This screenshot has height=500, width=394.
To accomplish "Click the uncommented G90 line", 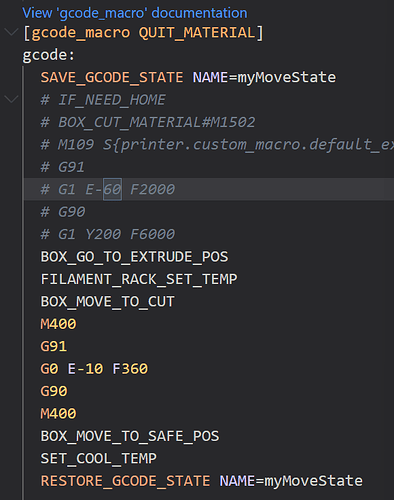I will click(54, 391).
